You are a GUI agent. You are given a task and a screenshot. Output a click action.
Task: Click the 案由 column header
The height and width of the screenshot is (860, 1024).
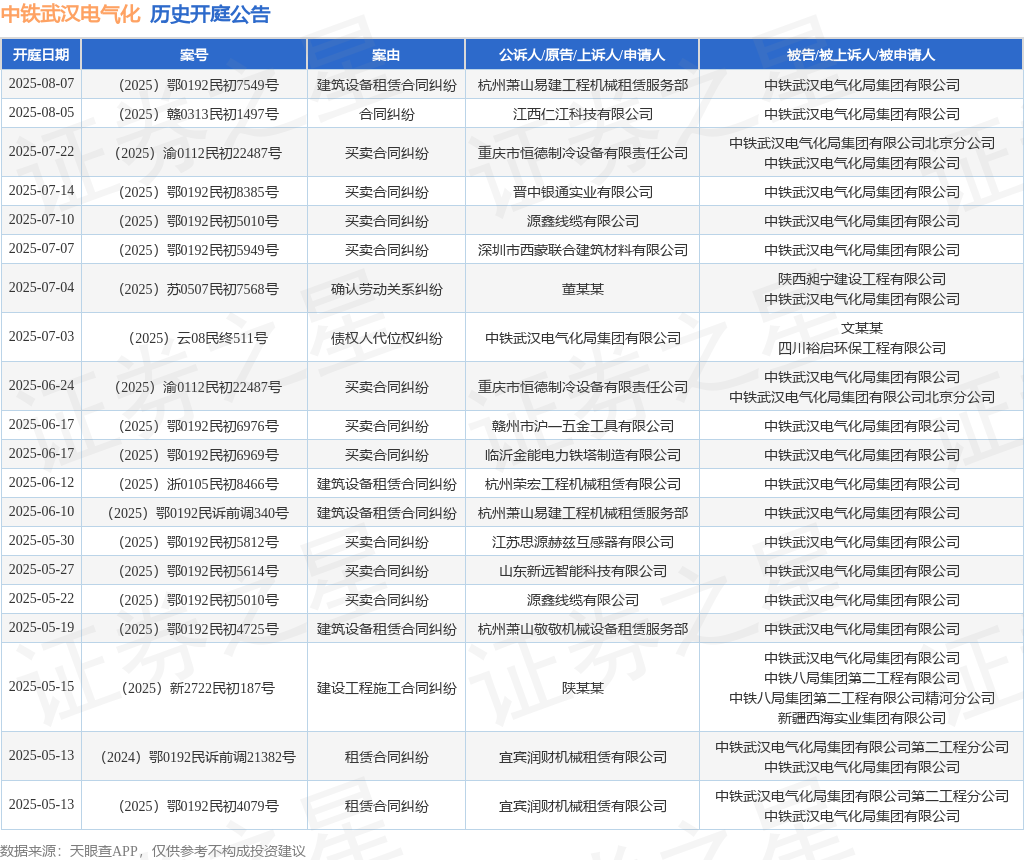(386, 55)
